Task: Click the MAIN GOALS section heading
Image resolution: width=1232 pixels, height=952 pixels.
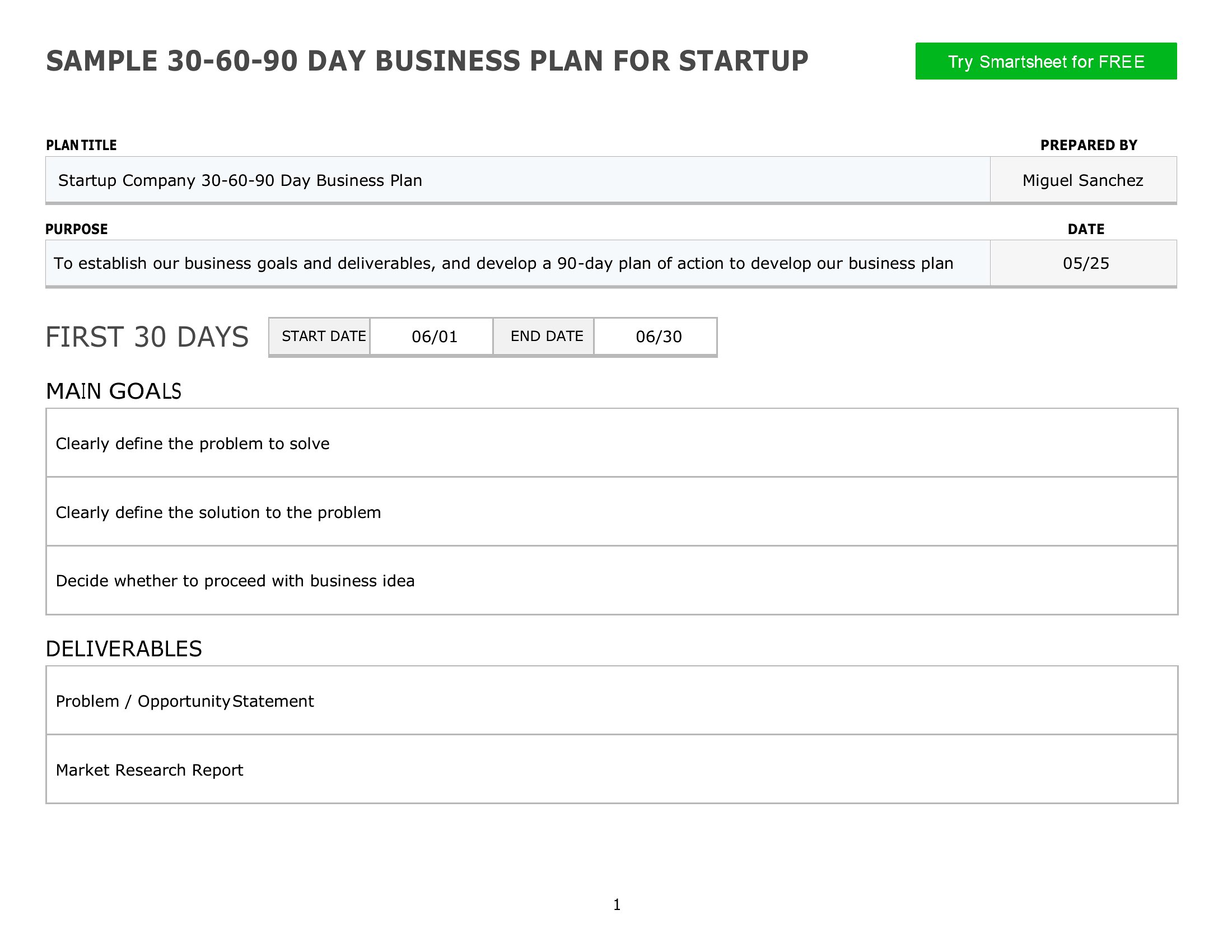Action: click(x=113, y=391)
